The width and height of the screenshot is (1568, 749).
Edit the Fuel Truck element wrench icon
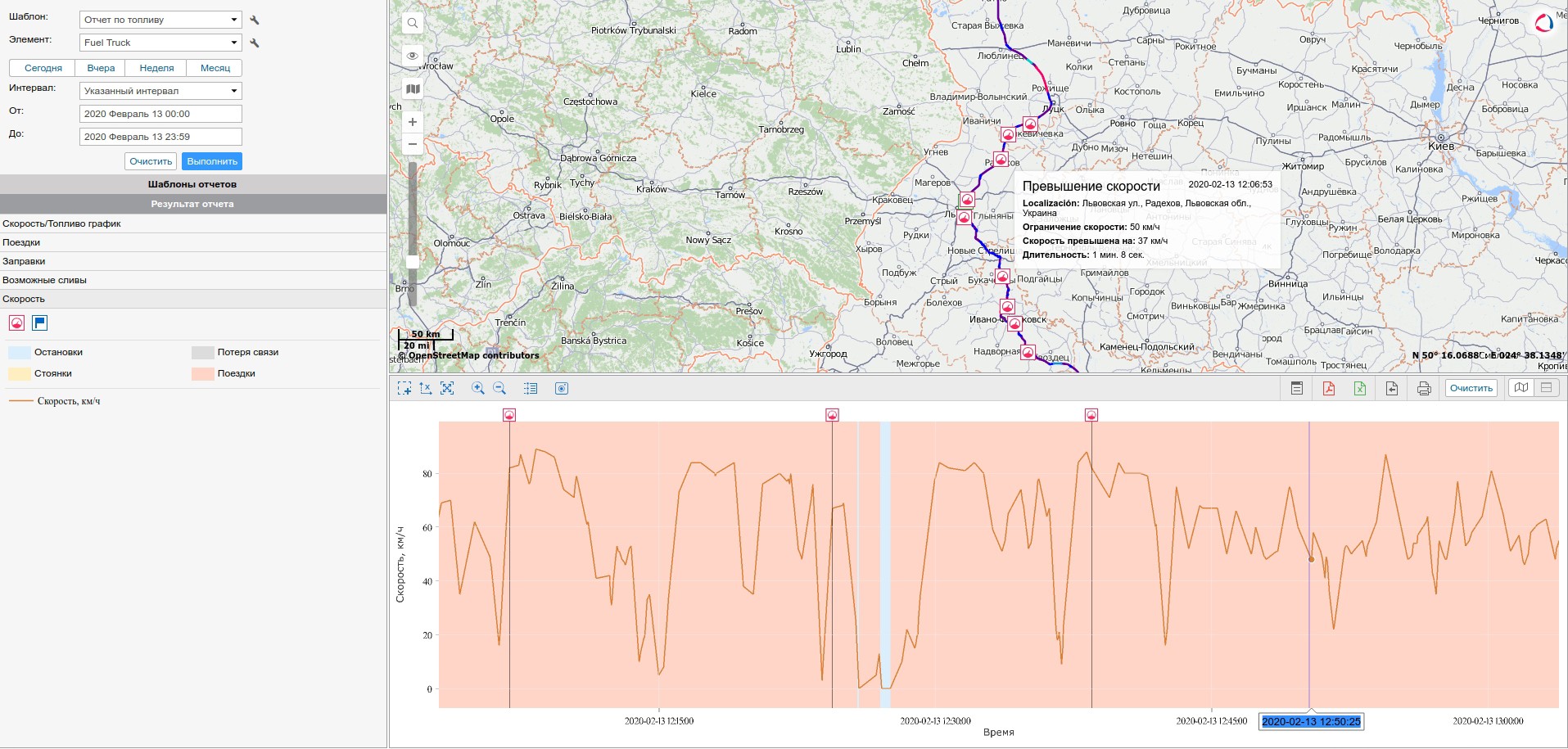[255, 43]
